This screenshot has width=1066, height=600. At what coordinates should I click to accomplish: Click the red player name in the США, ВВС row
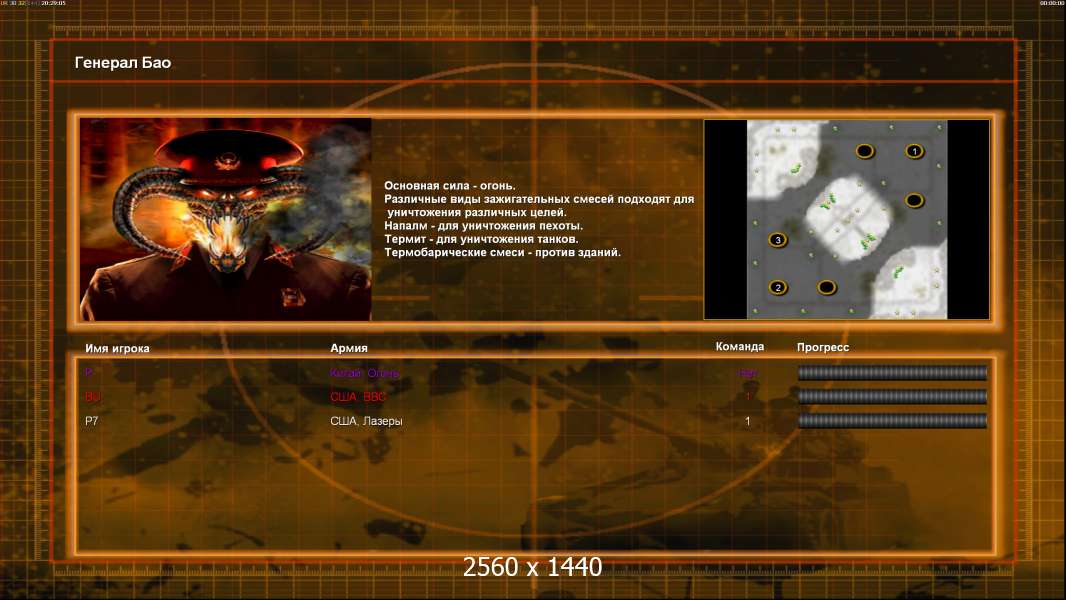point(92,397)
